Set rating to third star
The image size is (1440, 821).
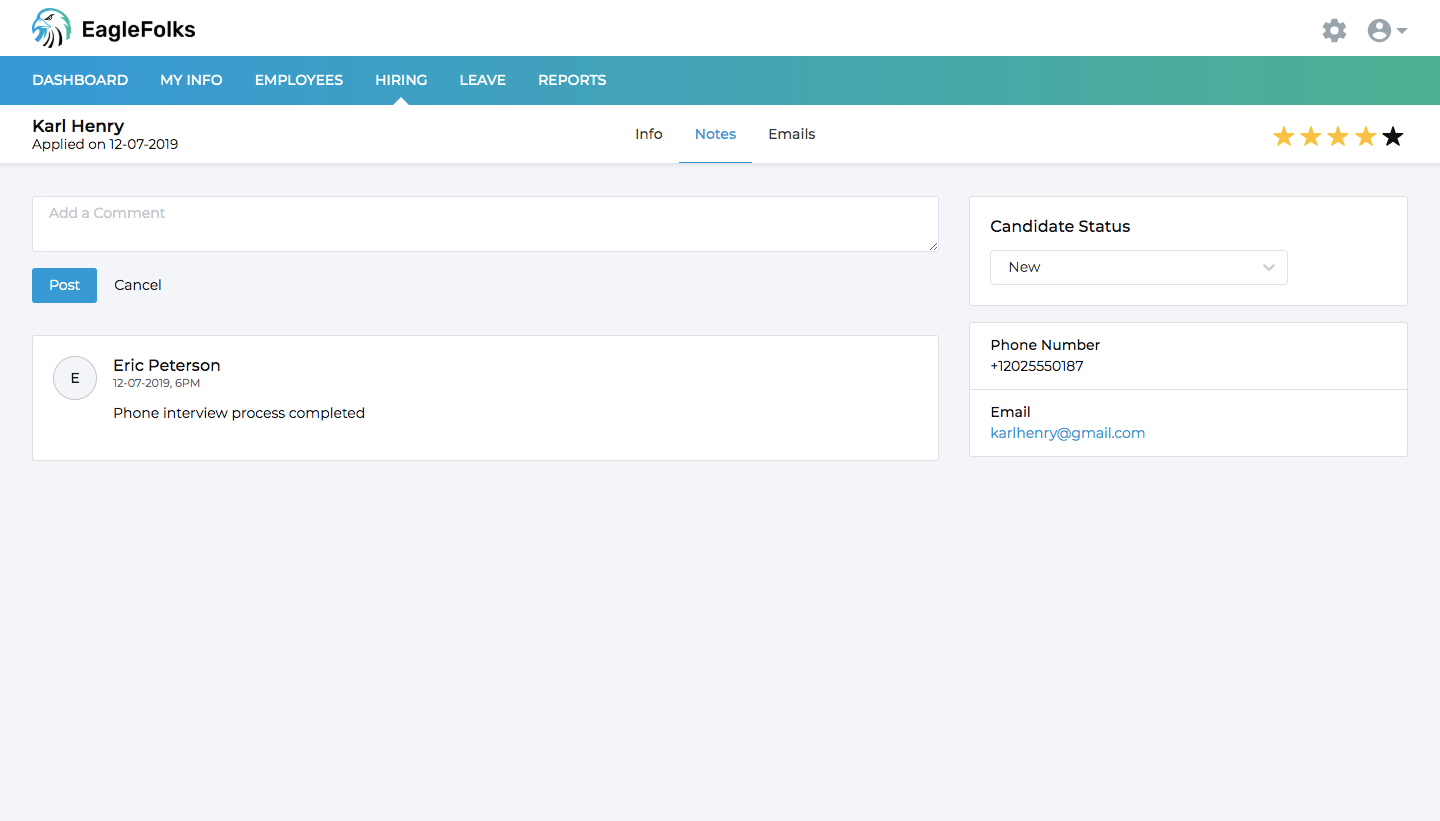click(1338, 137)
